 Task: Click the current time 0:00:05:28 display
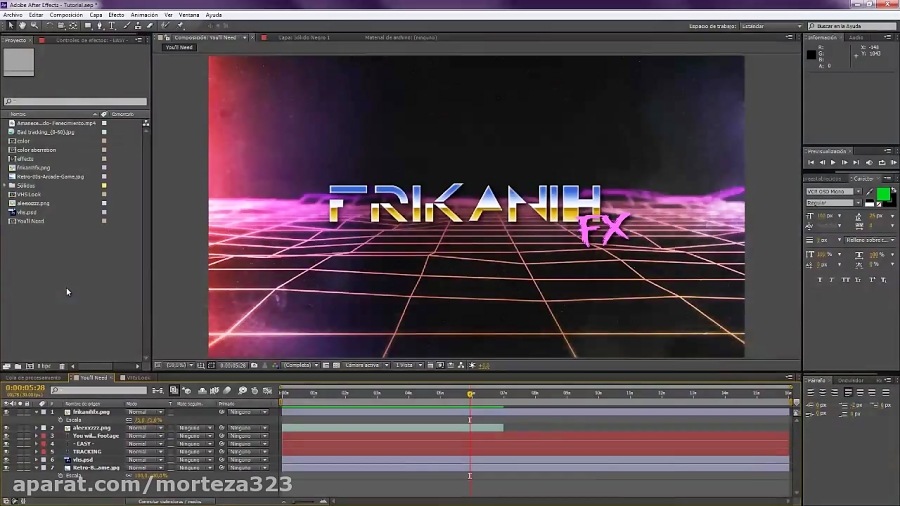pos(25,388)
